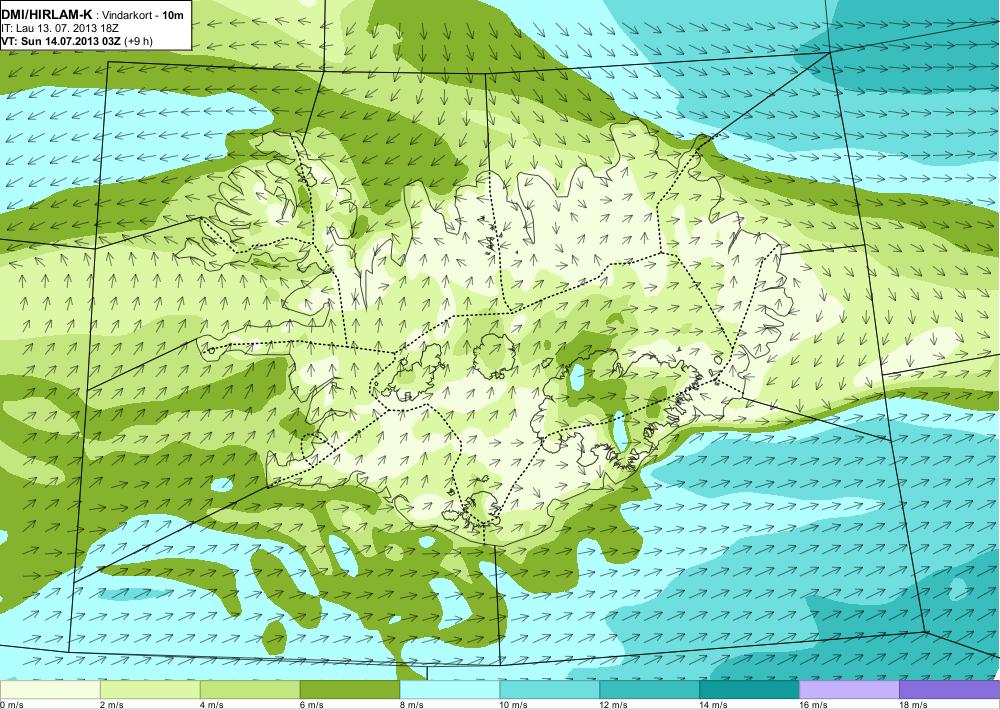This screenshot has height=710, width=1000.
Task: Click the medium green 4–6 m/s legend swatch
Action: click(x=250, y=690)
